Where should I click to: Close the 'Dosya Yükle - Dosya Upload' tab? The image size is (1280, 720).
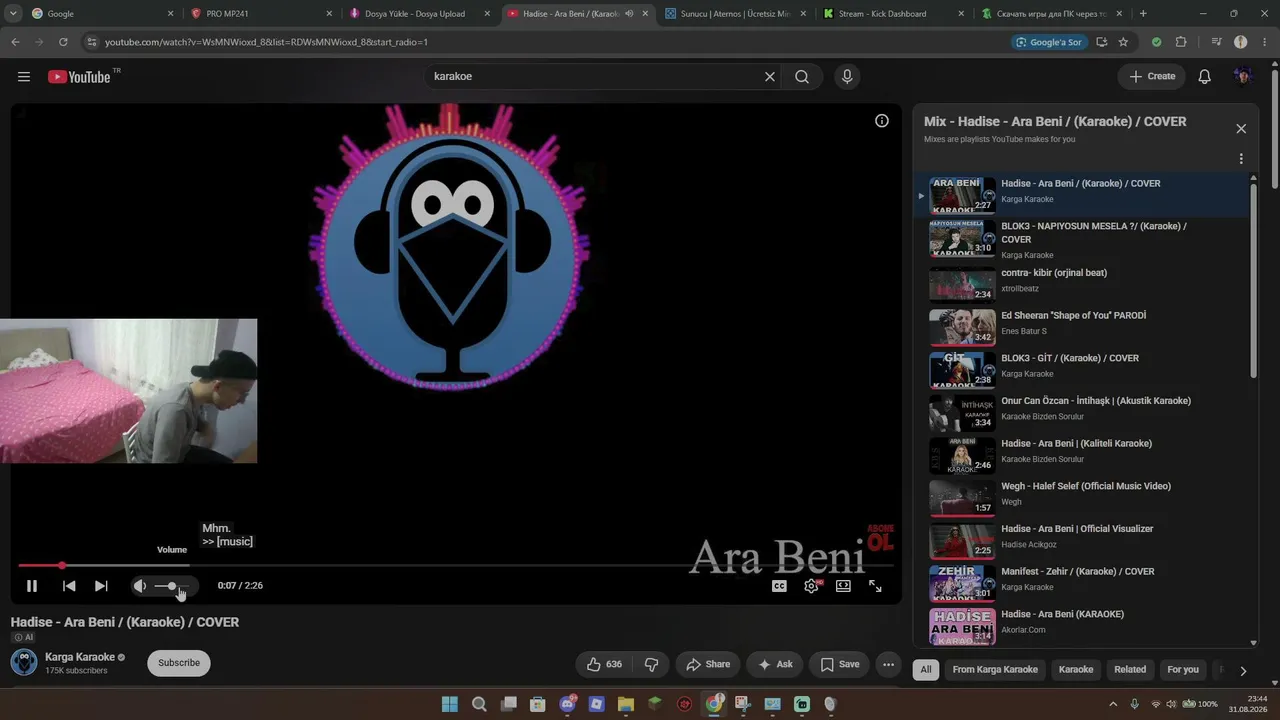point(487,14)
